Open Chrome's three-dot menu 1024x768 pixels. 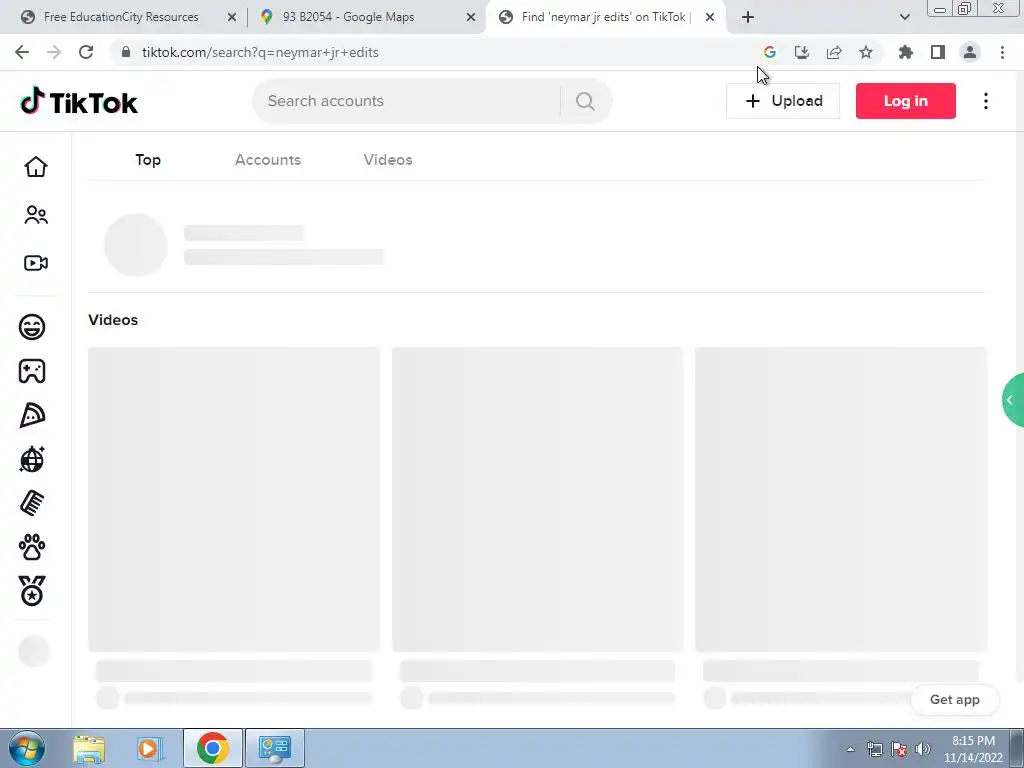(1002, 52)
